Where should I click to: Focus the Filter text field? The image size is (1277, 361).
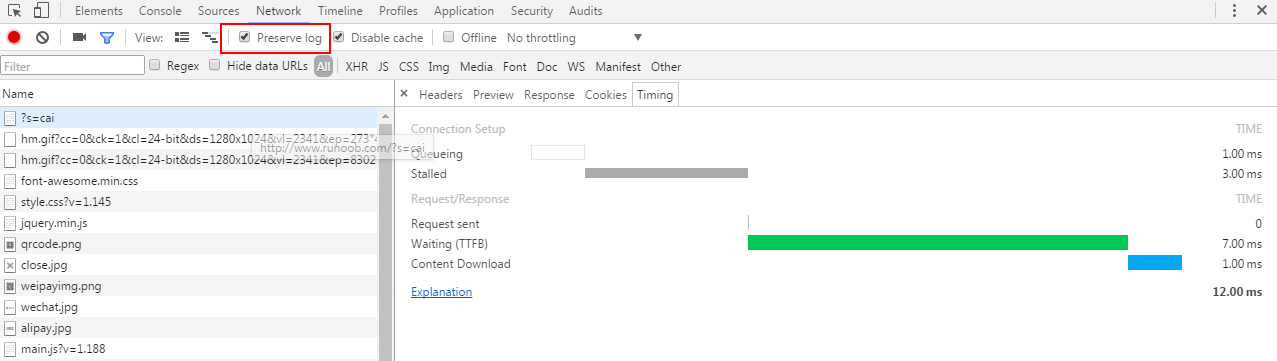pyautogui.click(x=73, y=66)
